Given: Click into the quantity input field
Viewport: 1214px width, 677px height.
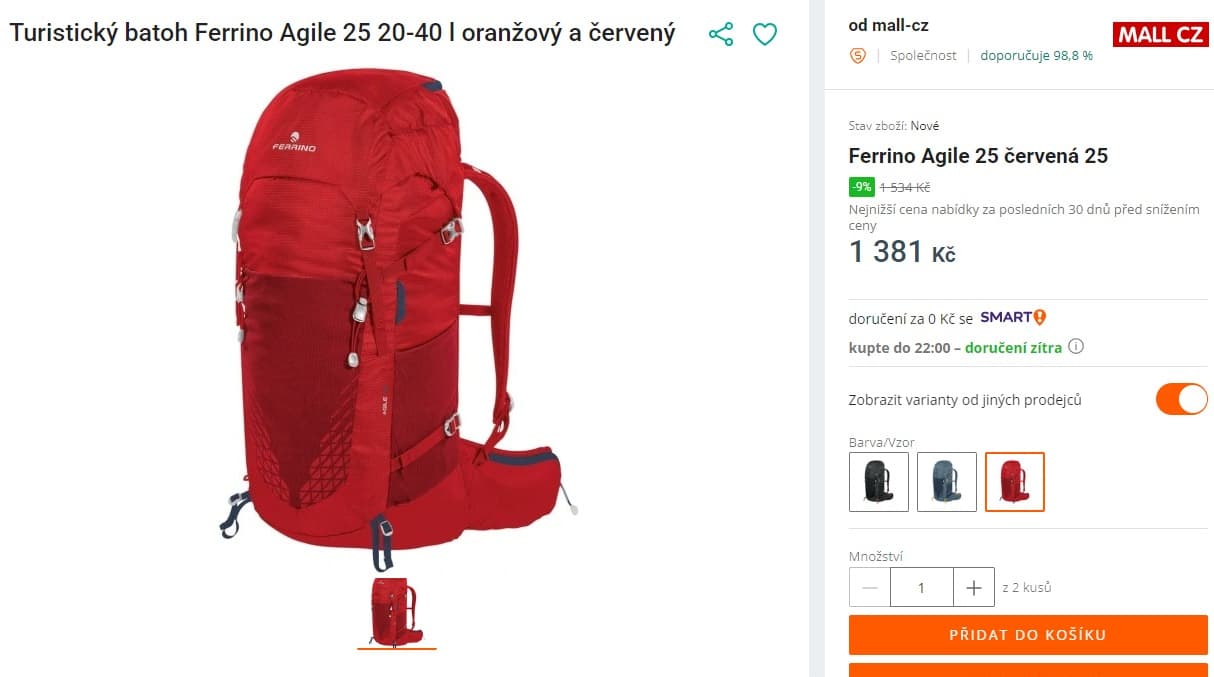Looking at the screenshot, I should pyautogui.click(x=921, y=588).
